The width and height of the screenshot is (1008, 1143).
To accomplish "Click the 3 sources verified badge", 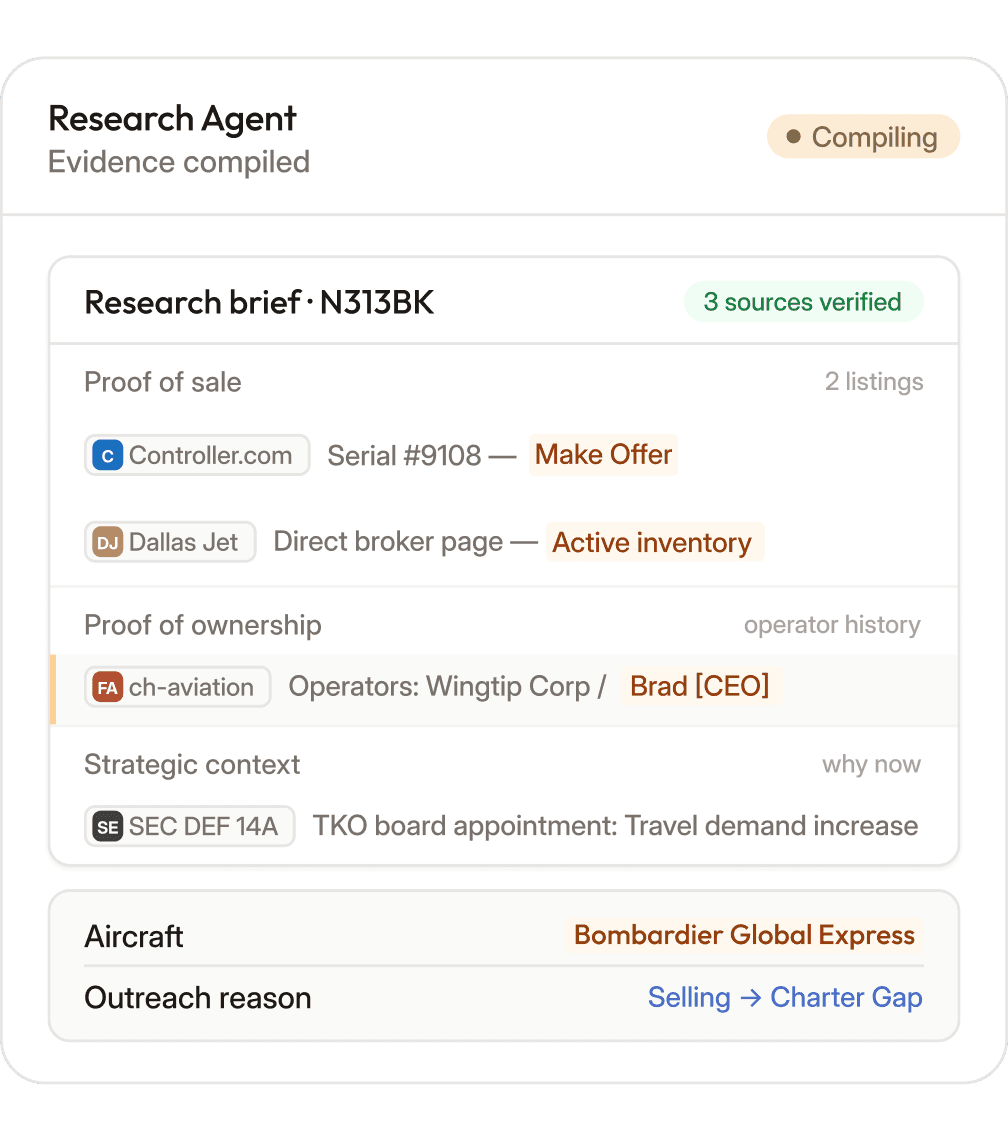I will coord(802,302).
